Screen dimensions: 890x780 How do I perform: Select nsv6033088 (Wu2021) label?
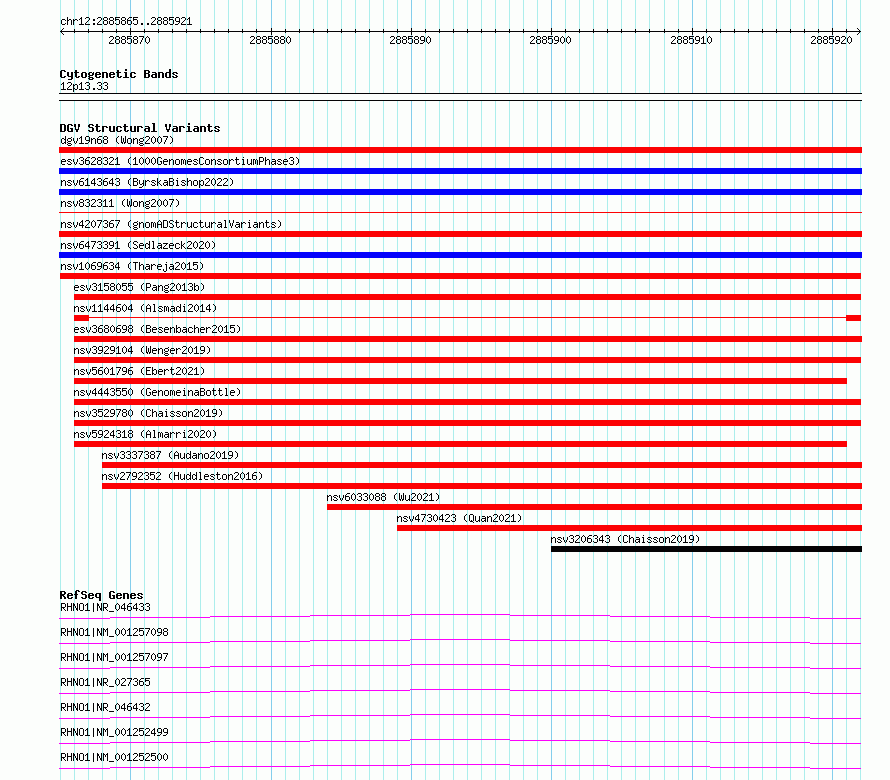point(383,497)
